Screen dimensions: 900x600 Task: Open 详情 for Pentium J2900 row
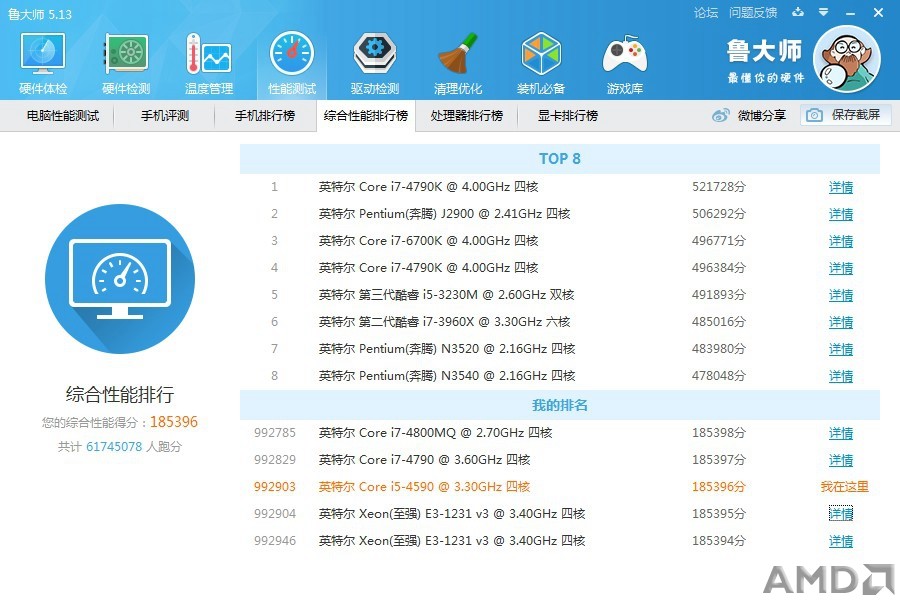click(x=841, y=214)
